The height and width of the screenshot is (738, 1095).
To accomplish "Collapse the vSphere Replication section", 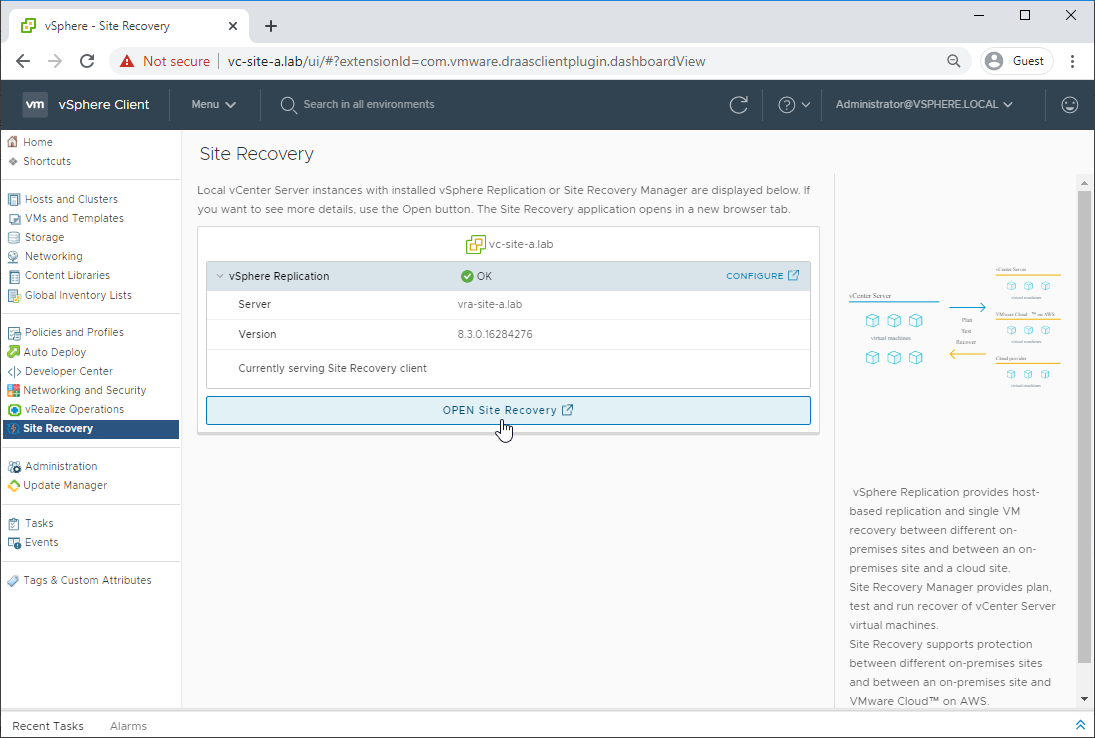I will coord(220,276).
